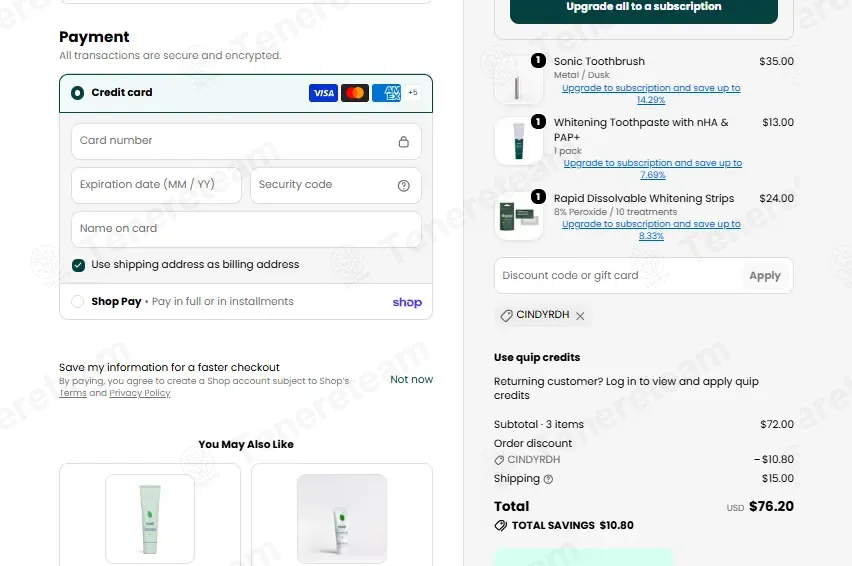Select the Credit card payment option
Image resolution: width=852 pixels, height=566 pixels.
pyautogui.click(x=78, y=93)
